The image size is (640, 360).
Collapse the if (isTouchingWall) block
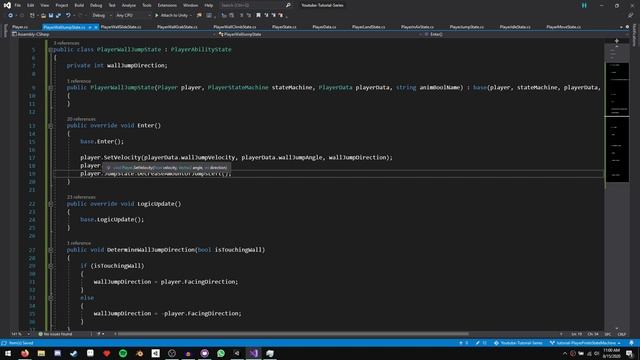coord(51,266)
